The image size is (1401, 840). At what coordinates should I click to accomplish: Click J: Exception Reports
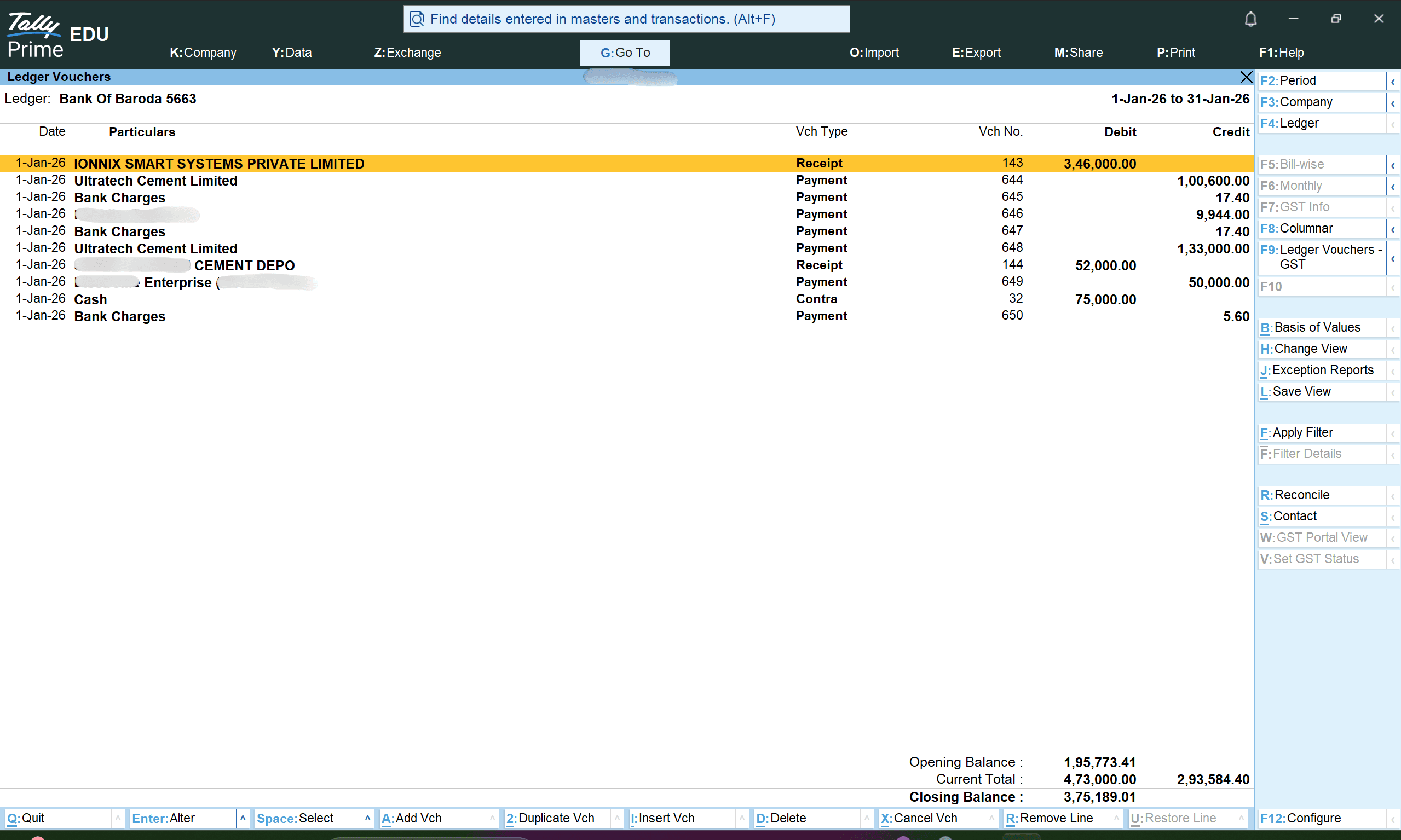[1322, 370]
